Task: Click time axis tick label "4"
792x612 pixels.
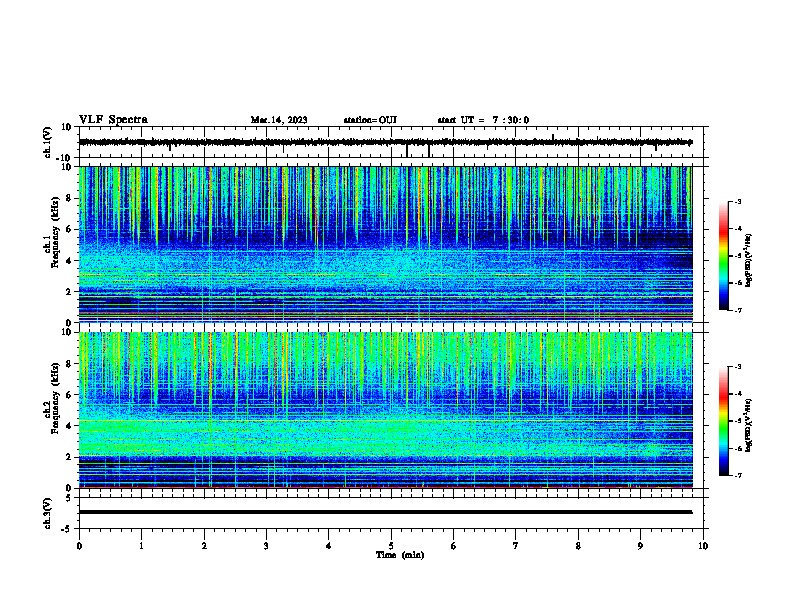Action: click(329, 546)
